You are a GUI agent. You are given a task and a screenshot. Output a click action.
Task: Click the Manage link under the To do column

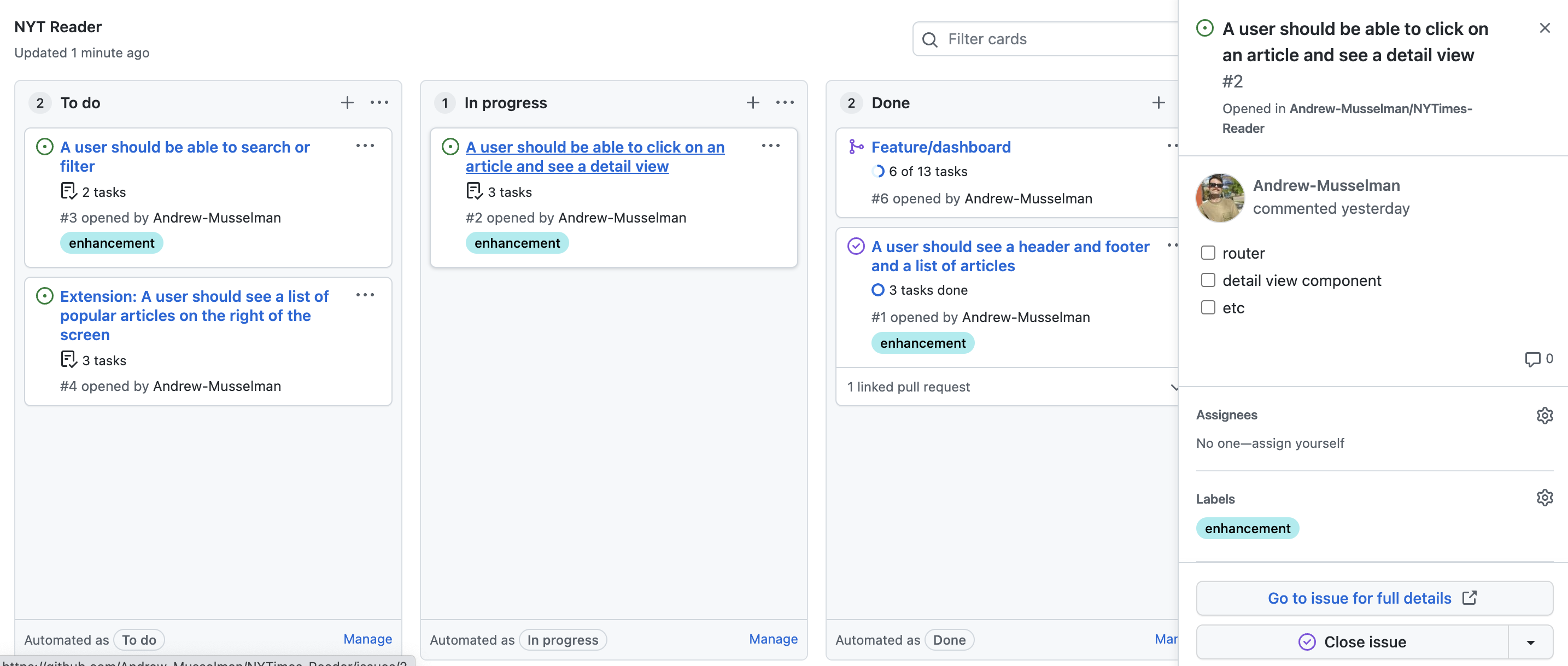coord(367,639)
